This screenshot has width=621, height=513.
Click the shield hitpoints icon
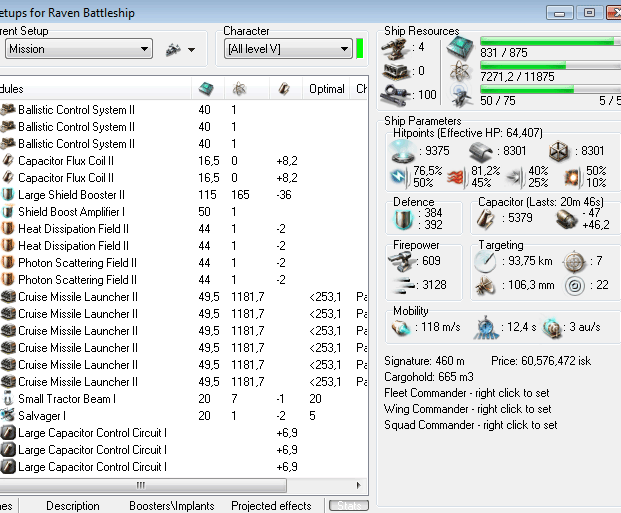(403, 151)
